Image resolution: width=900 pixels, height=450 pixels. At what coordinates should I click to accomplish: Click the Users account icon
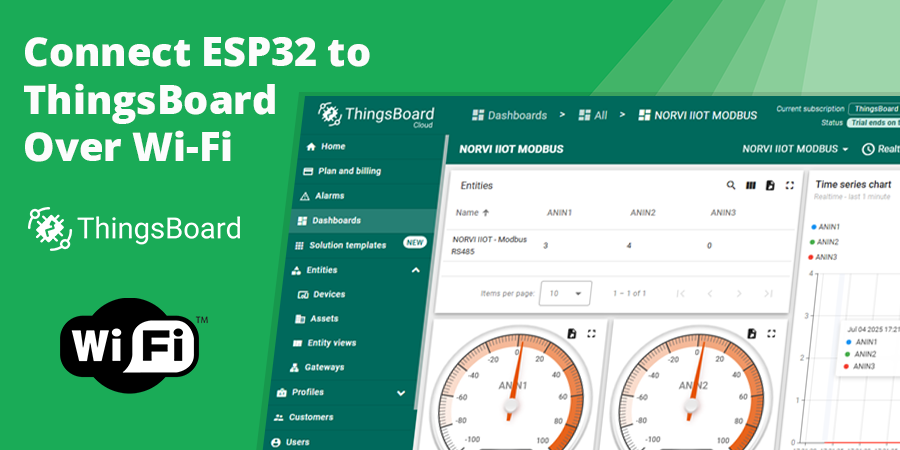click(x=276, y=443)
